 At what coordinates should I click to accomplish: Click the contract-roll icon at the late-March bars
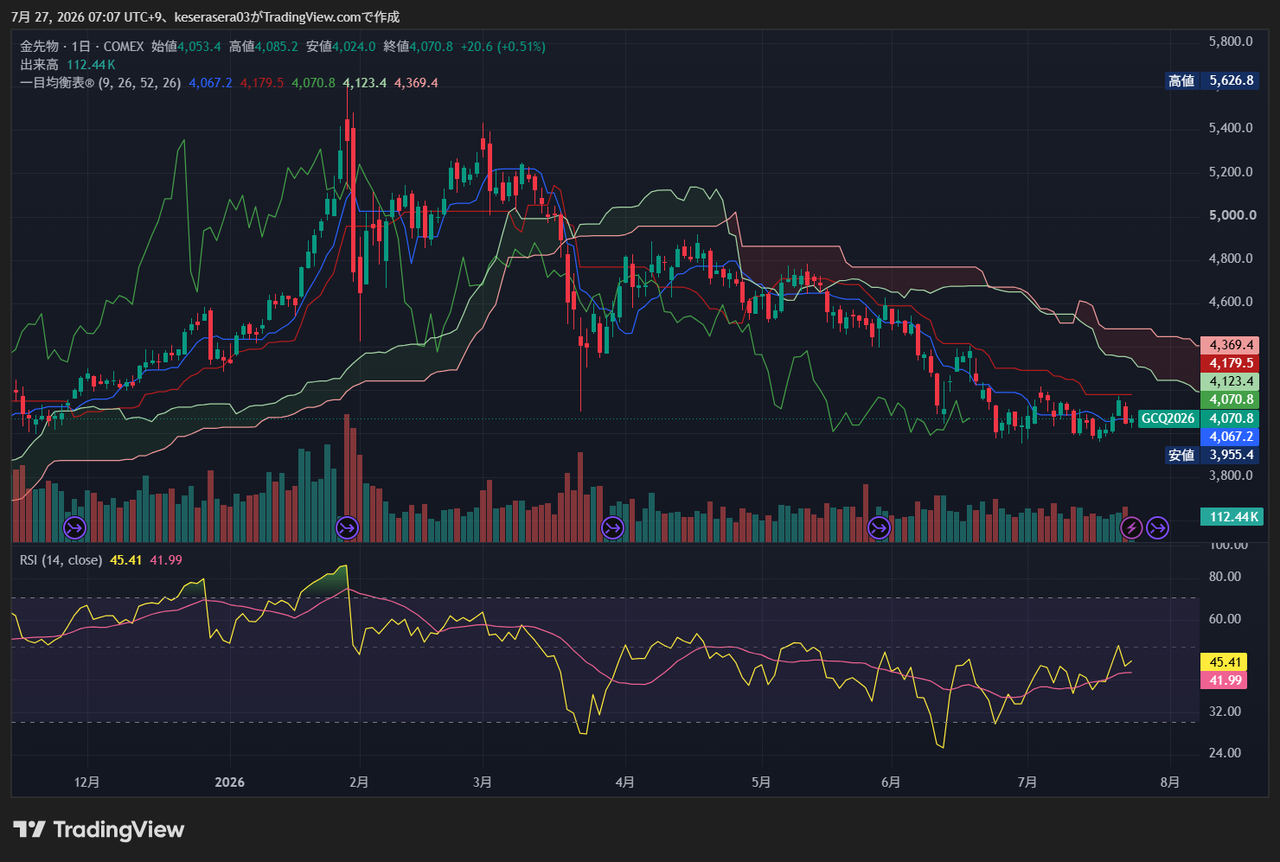pyautogui.click(x=613, y=526)
